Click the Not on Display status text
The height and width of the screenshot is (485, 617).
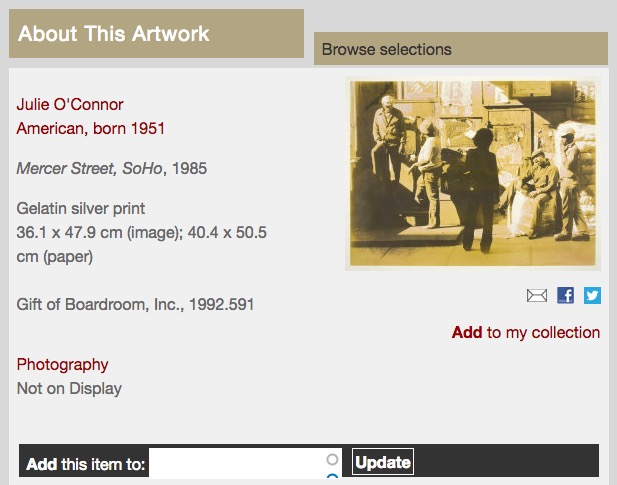[x=69, y=389]
